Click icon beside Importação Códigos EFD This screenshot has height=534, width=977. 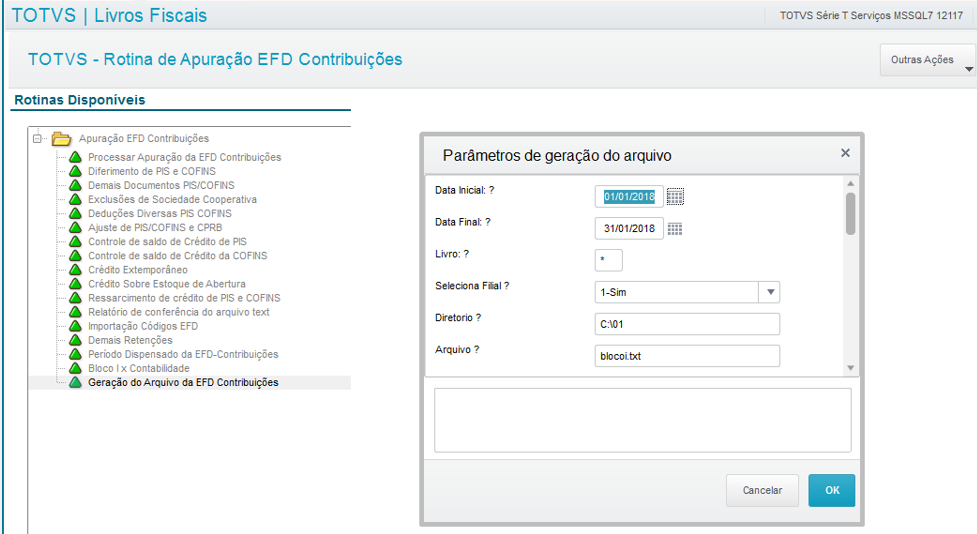tap(75, 326)
